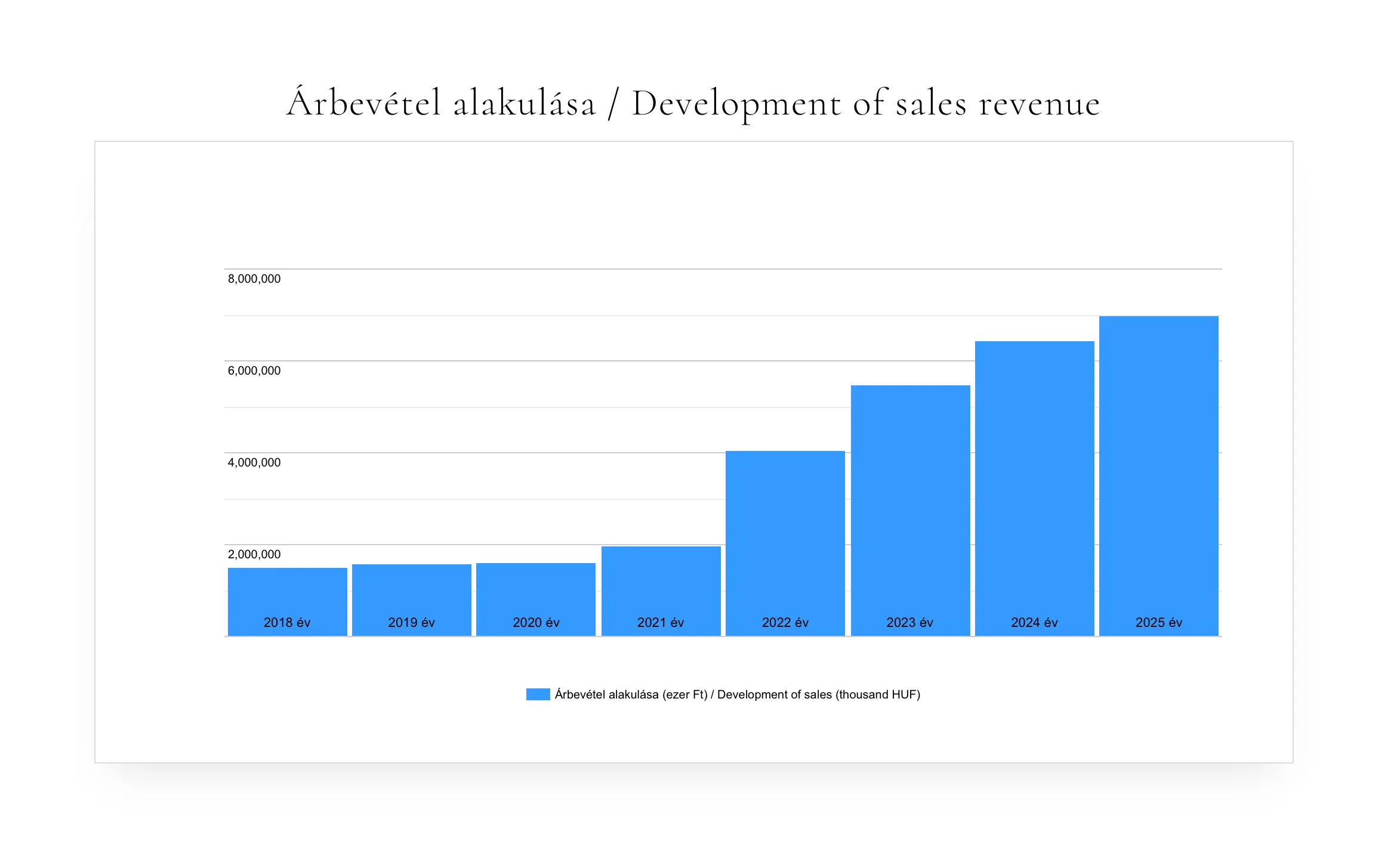Click the legend text about thousand HUF
The height and width of the screenshot is (853, 1400).
pos(738,694)
